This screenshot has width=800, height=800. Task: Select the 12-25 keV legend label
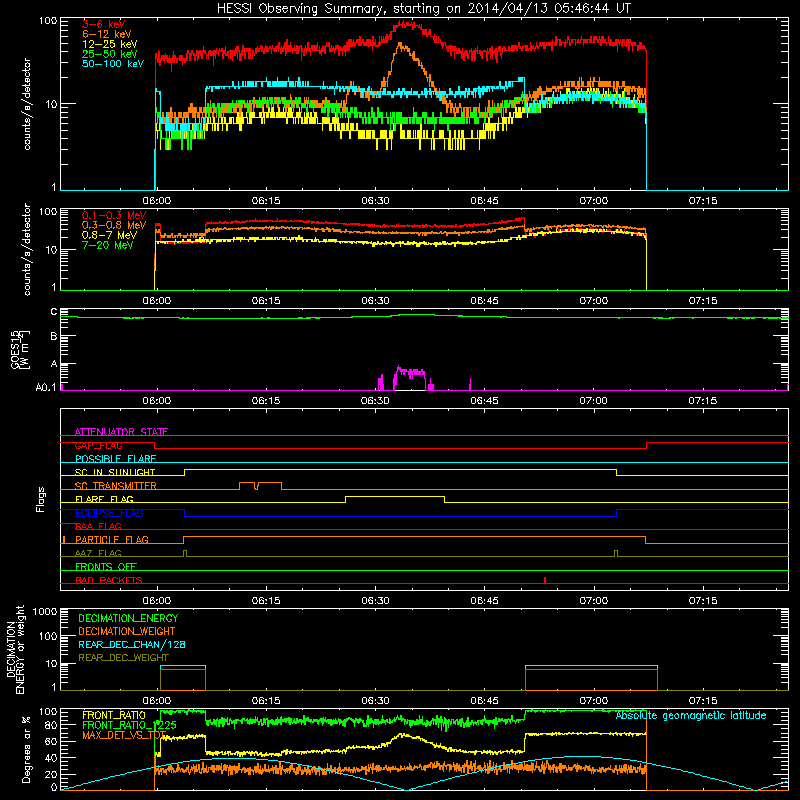(109, 44)
